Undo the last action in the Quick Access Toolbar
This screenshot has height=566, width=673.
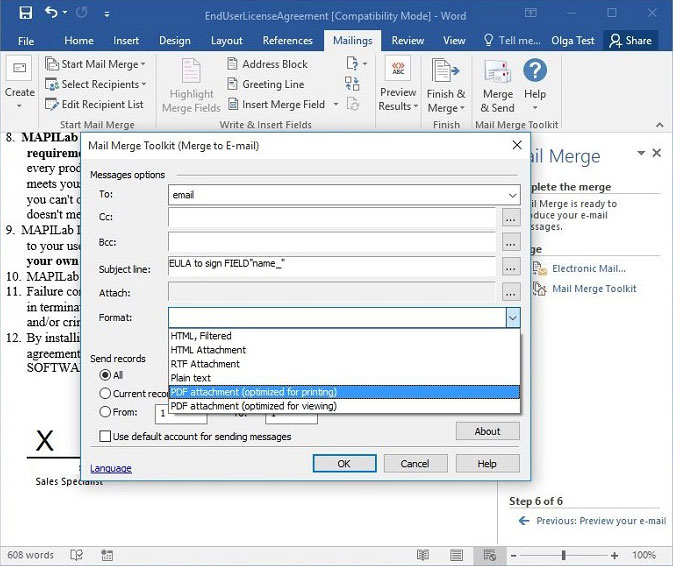coord(51,12)
